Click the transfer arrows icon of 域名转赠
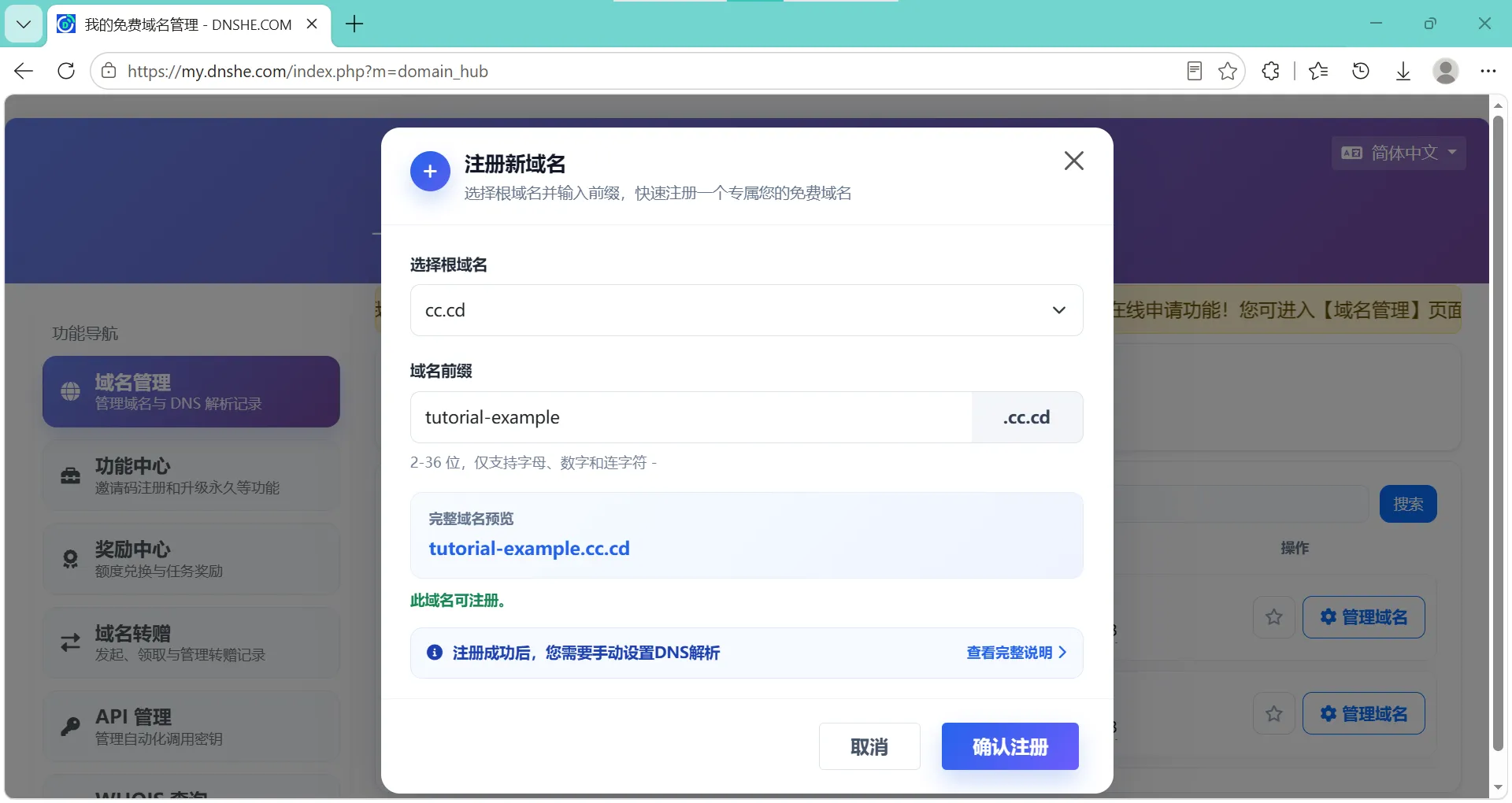 point(71,643)
